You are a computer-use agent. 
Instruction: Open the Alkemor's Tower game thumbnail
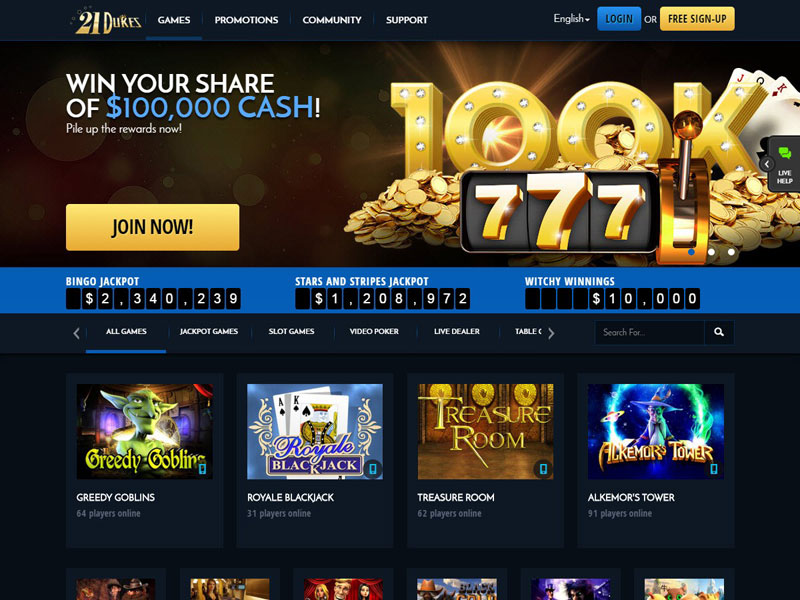pyautogui.click(x=656, y=432)
